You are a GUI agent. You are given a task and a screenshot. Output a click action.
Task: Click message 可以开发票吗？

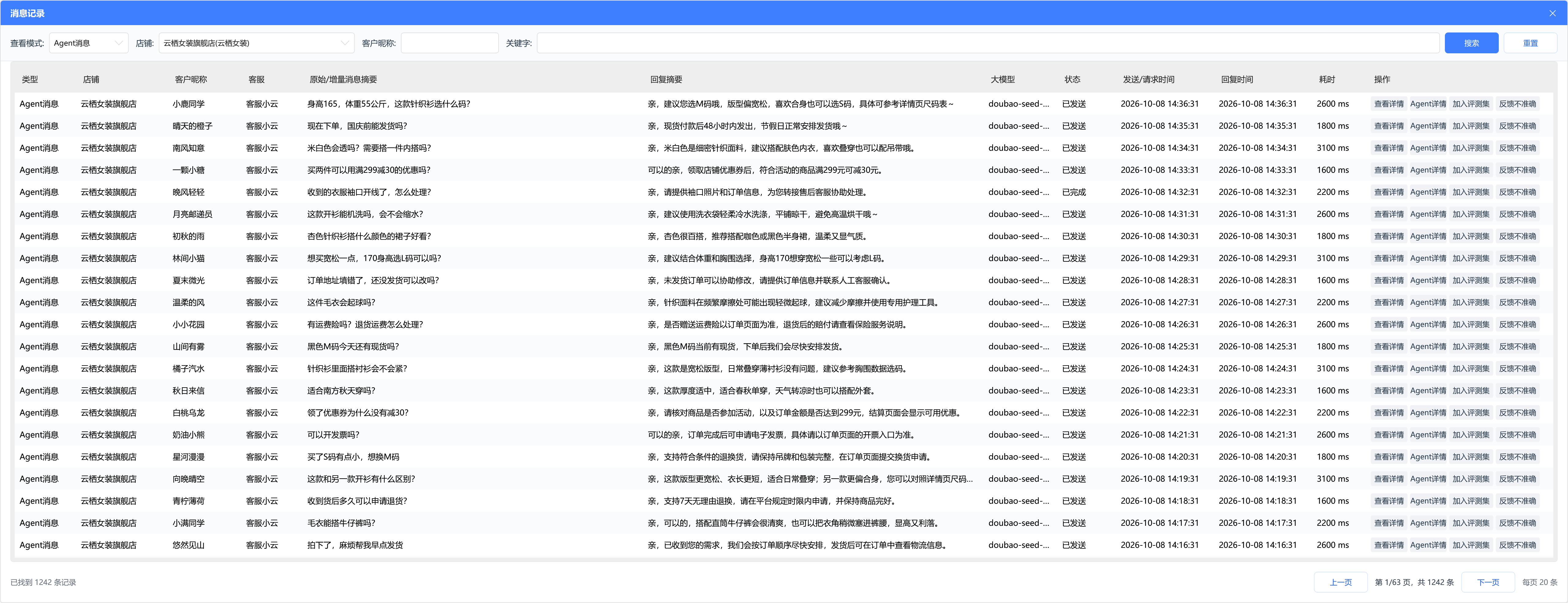click(x=333, y=435)
